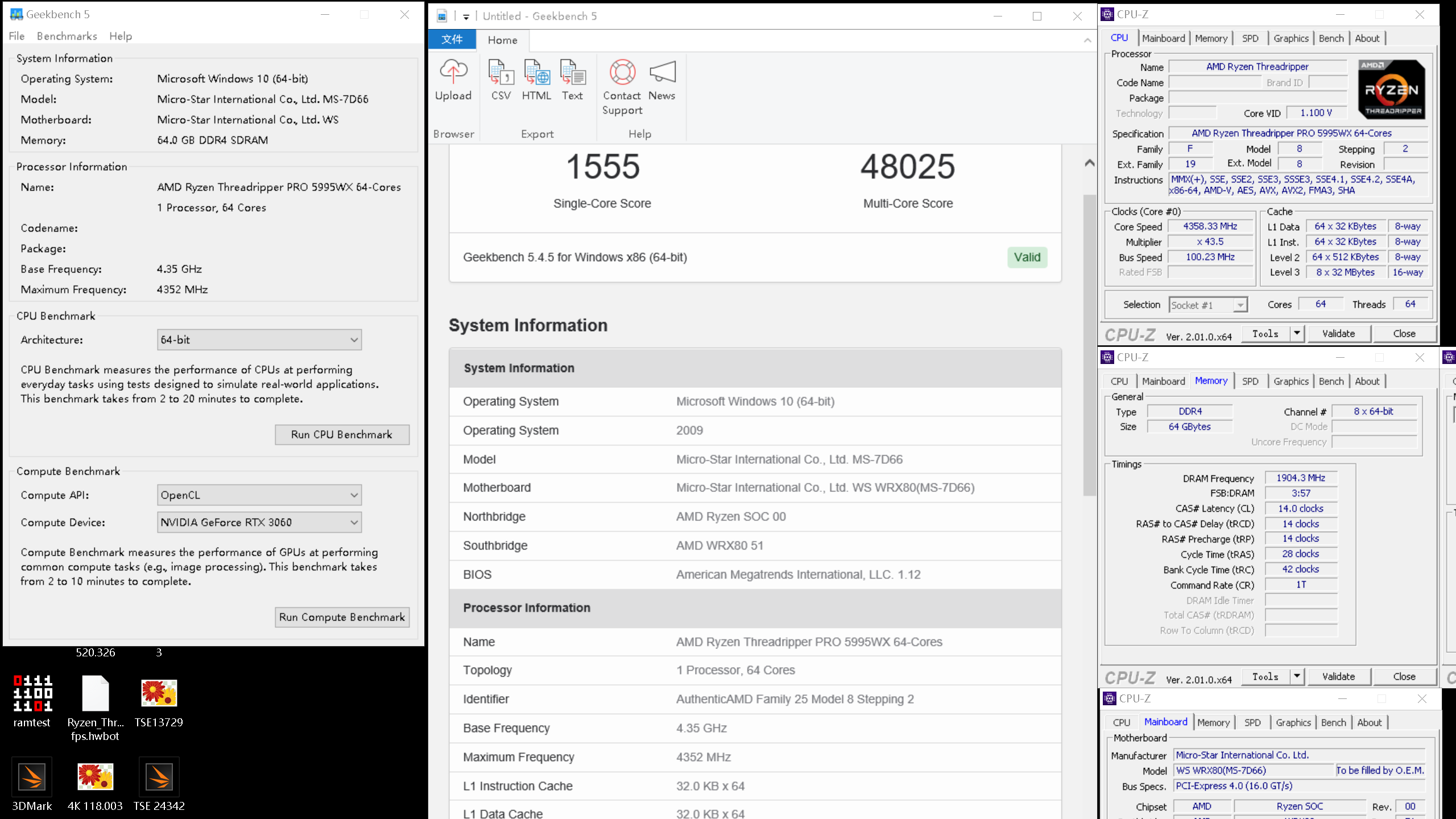This screenshot has width=1456, height=819.
Task: Click the Ryzen Threadripper logo in CPU-Z
Action: pyautogui.click(x=1391, y=89)
